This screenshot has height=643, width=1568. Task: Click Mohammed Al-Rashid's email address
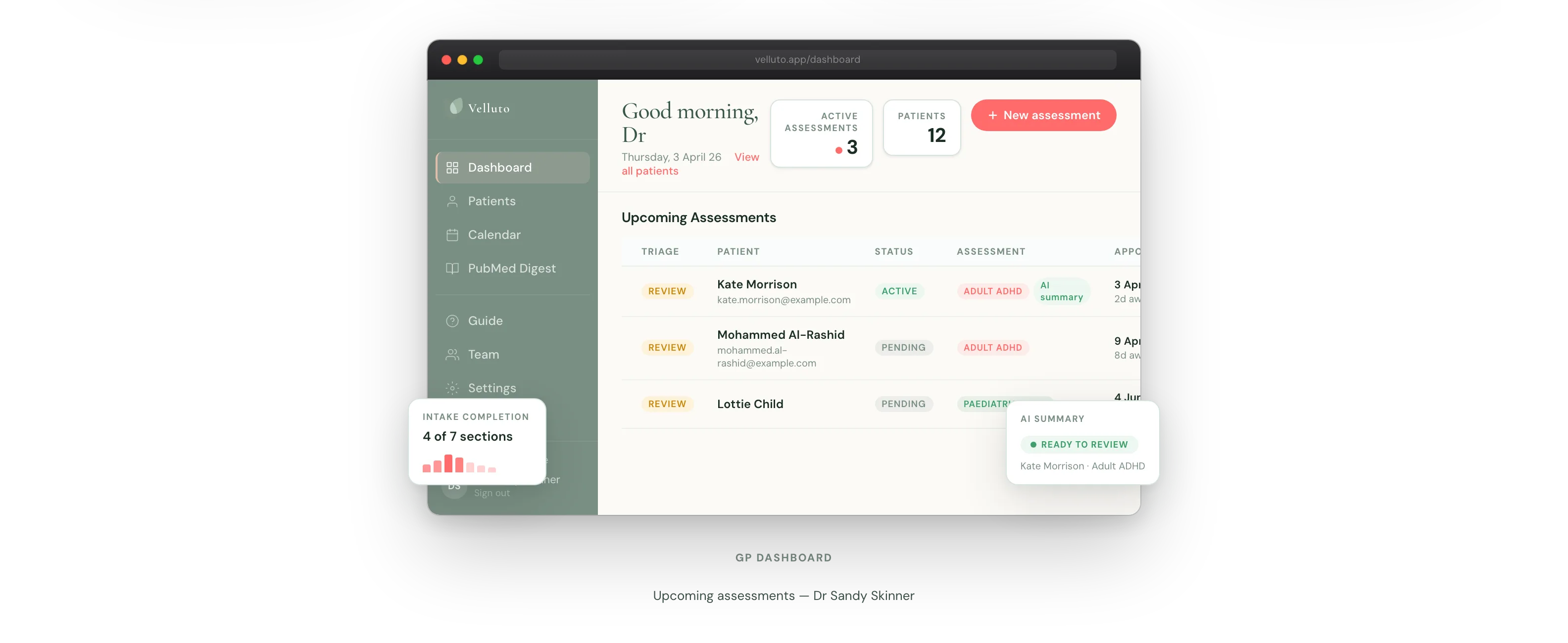pos(766,357)
